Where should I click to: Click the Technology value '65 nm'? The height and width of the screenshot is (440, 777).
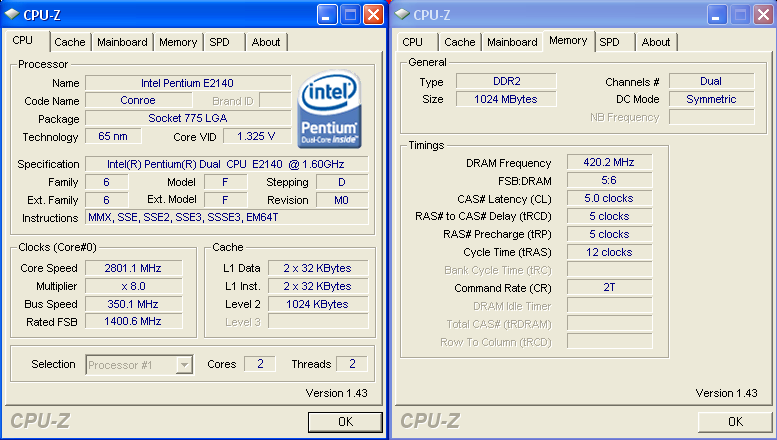pos(113,136)
